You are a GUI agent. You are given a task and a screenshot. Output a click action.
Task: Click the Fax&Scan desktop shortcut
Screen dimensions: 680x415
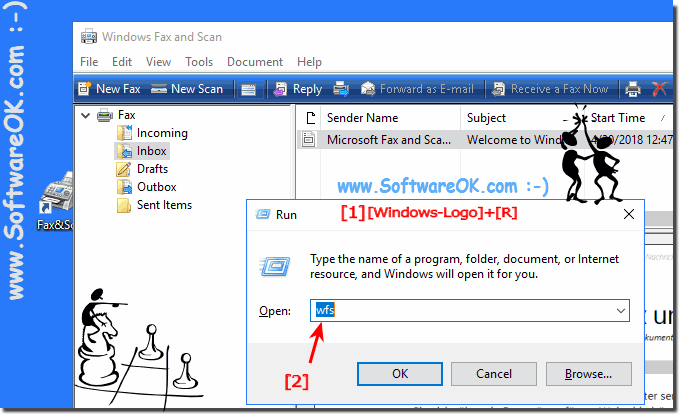pyautogui.click(x=56, y=202)
